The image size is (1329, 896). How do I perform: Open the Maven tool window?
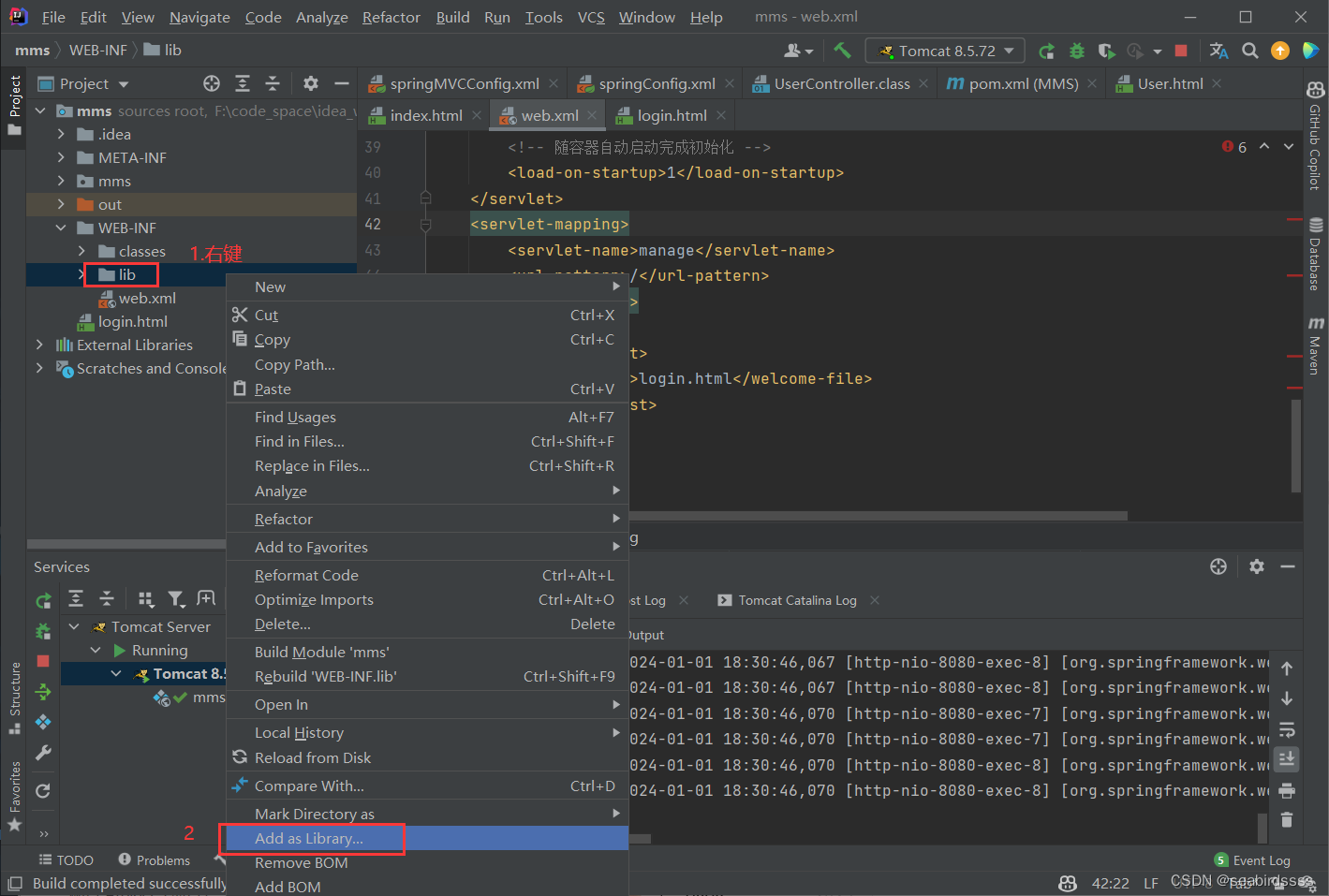point(1316,345)
